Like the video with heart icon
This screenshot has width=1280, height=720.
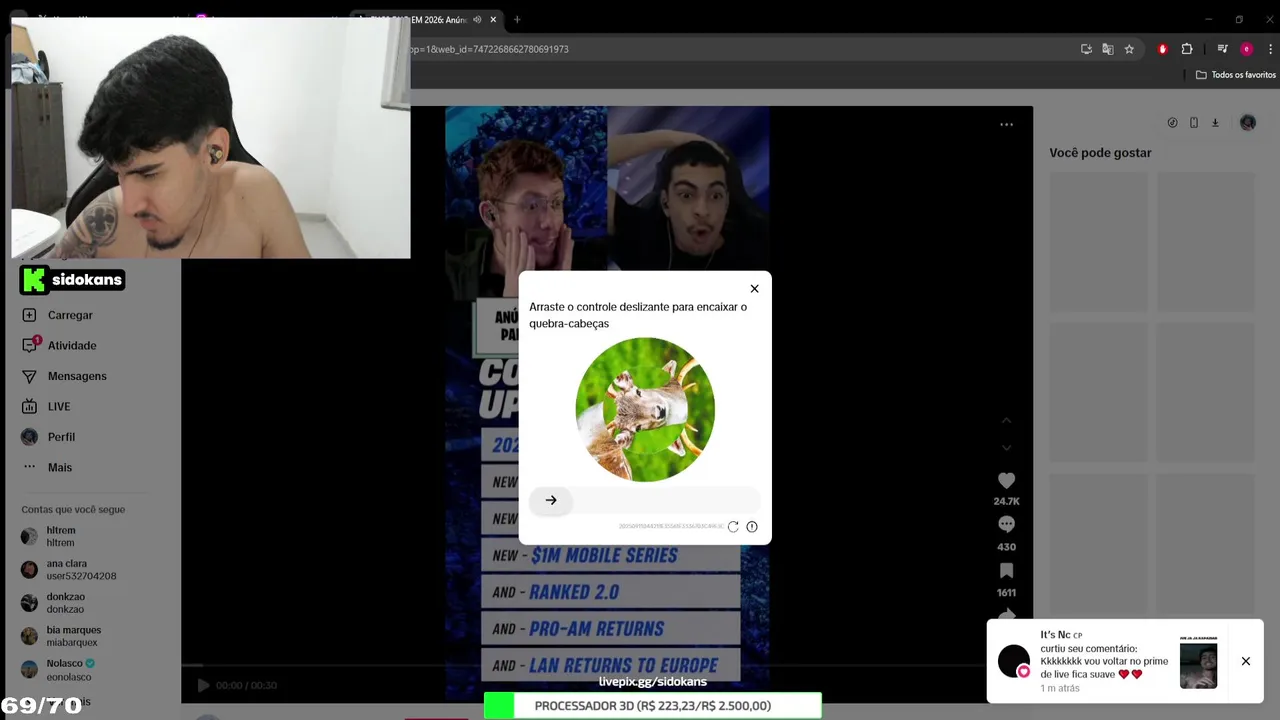[x=1006, y=481]
